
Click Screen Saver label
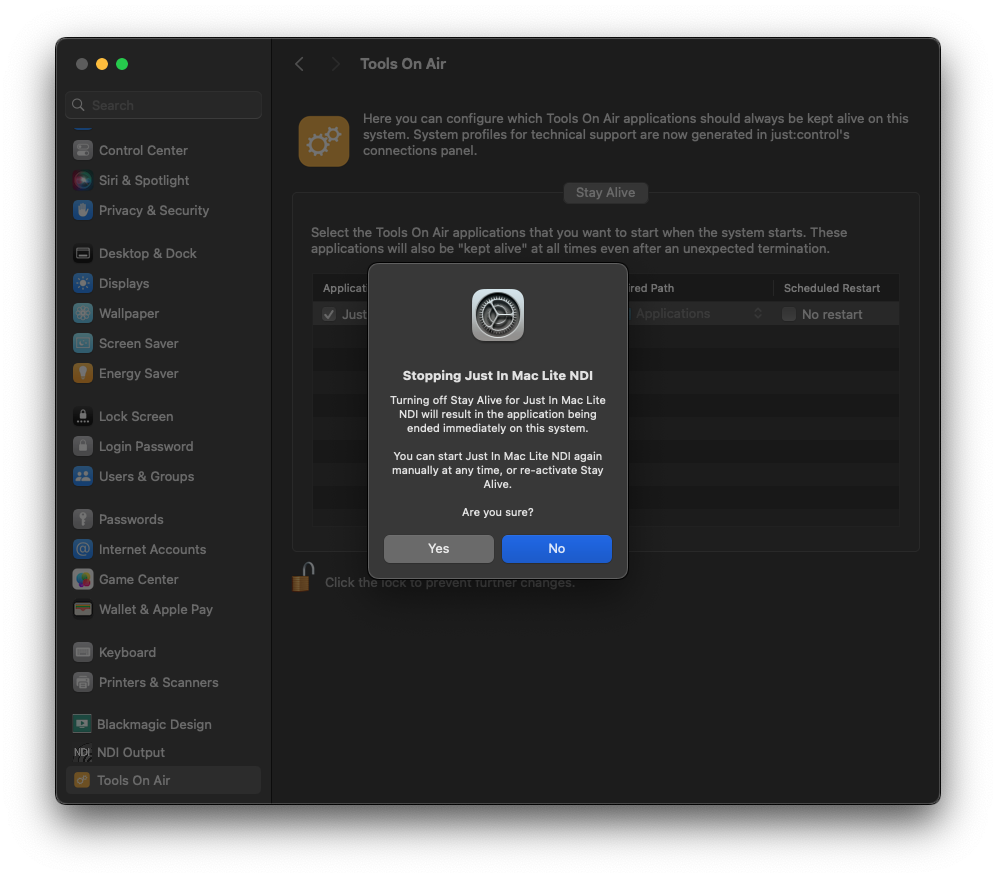138,343
